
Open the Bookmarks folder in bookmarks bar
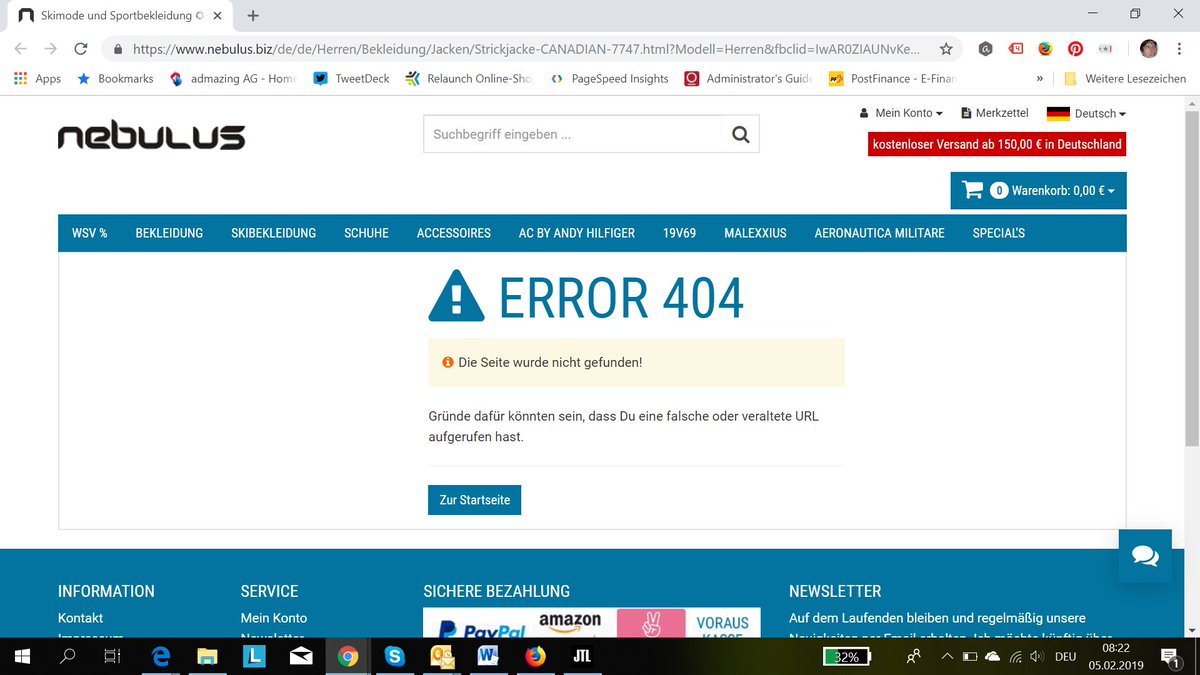click(115, 78)
